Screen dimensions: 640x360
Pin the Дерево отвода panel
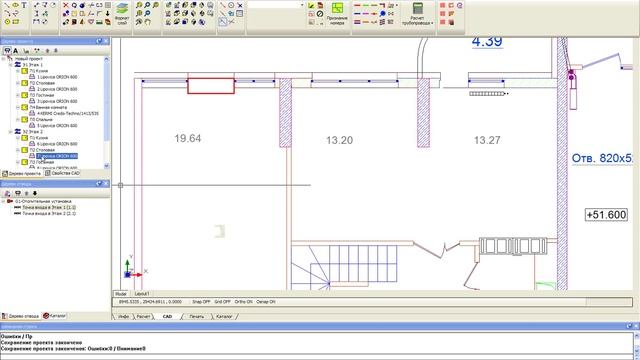click(x=99, y=184)
